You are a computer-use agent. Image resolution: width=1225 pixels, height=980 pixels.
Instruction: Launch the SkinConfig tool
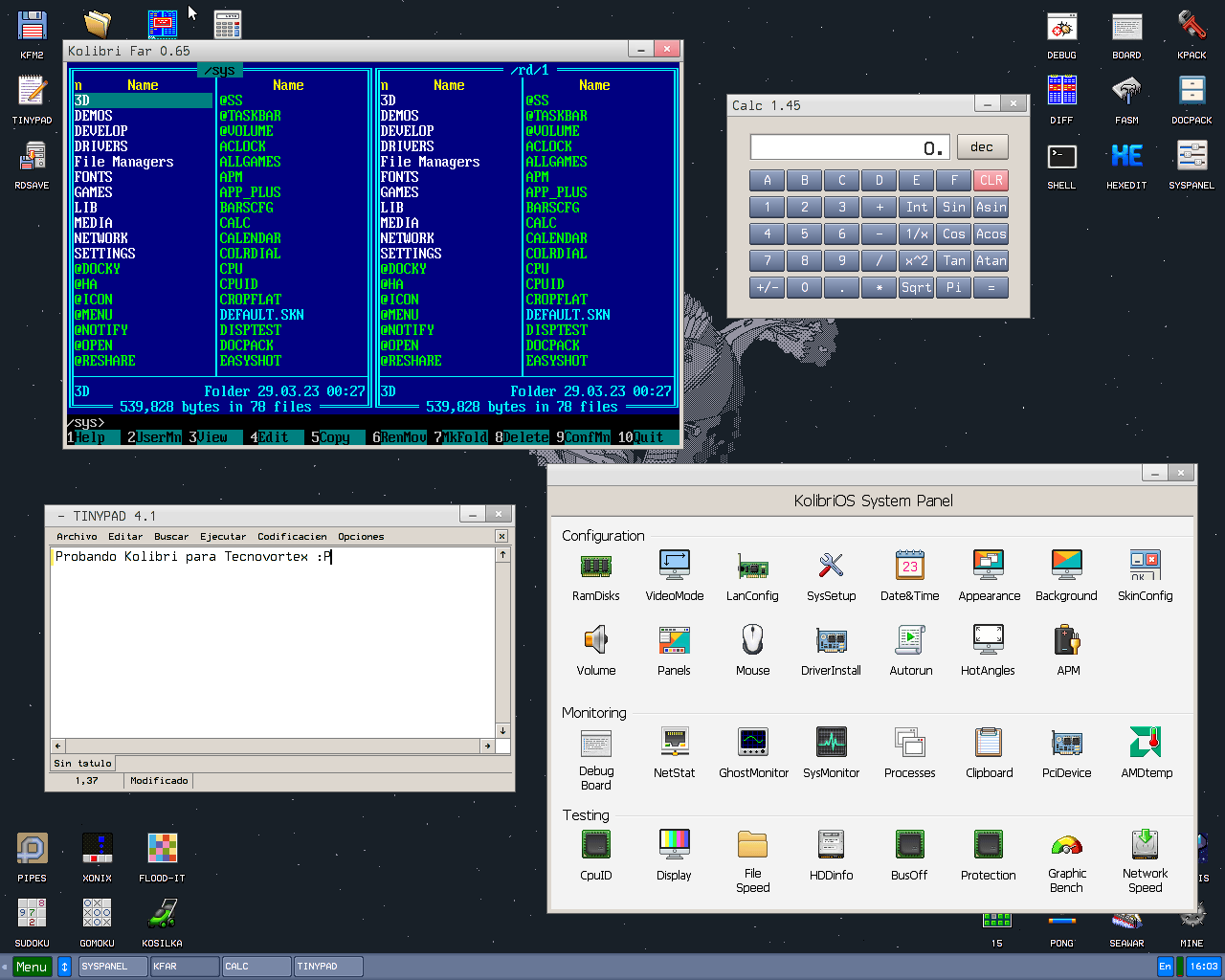click(1145, 566)
